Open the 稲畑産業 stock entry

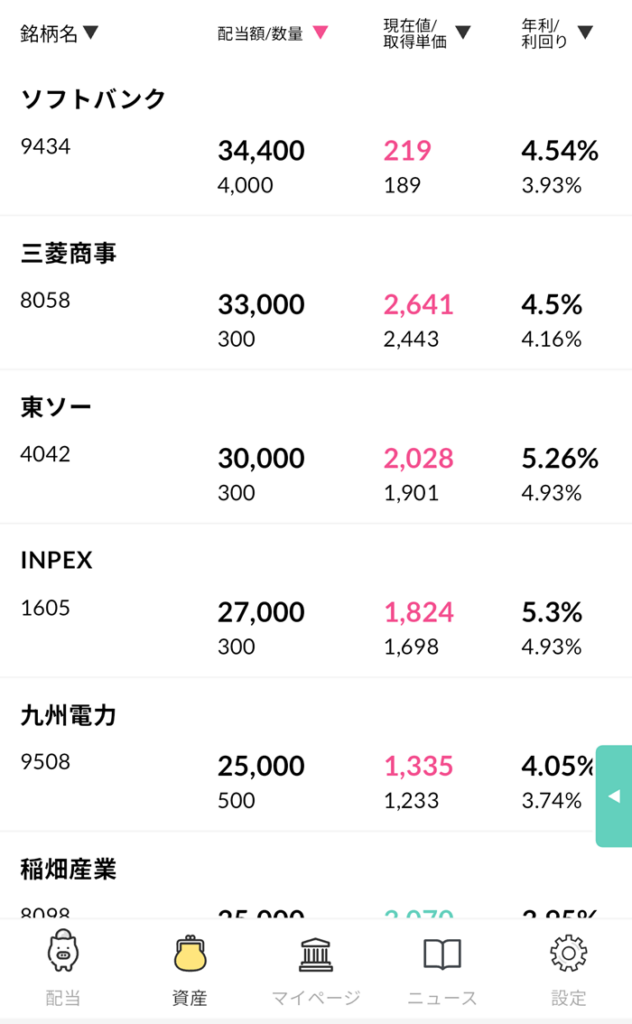[x=316, y=875]
